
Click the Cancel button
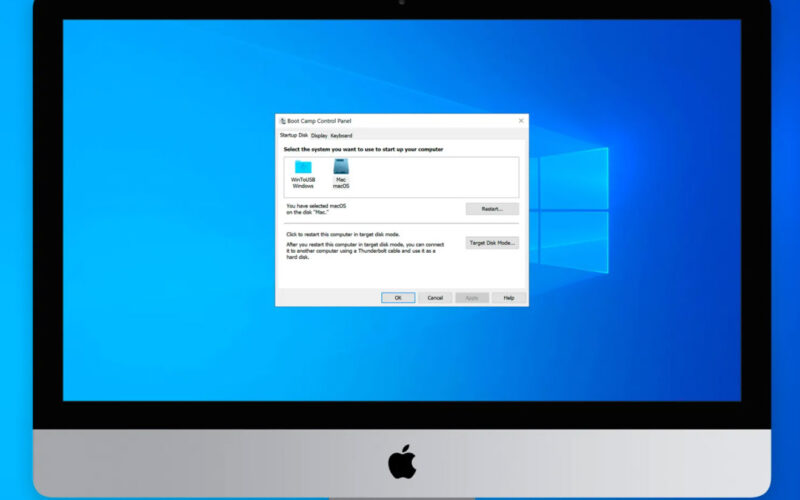click(x=435, y=297)
